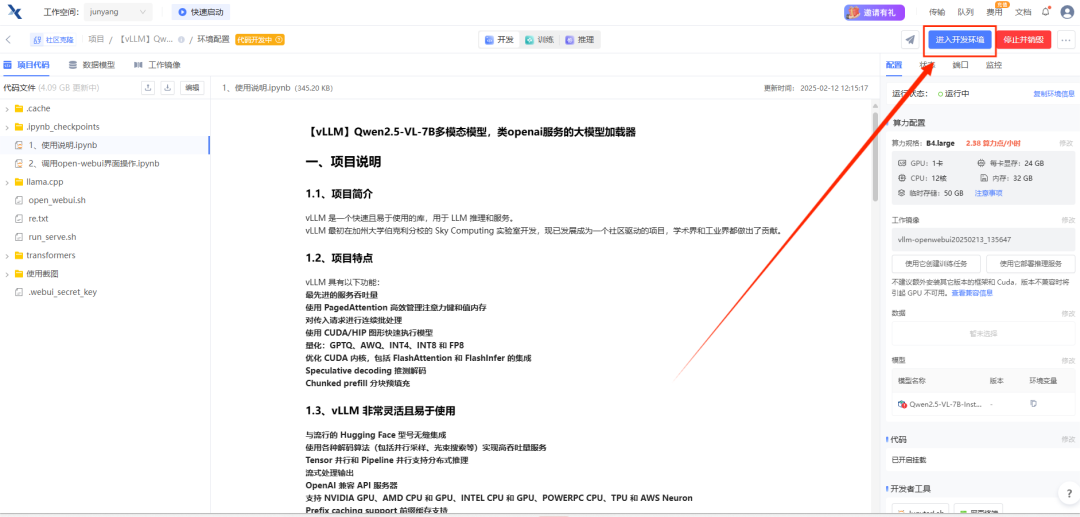Viewport: 1080px width, 517px height.
Task: Click 修改 next to 代码
Action: 1067,440
